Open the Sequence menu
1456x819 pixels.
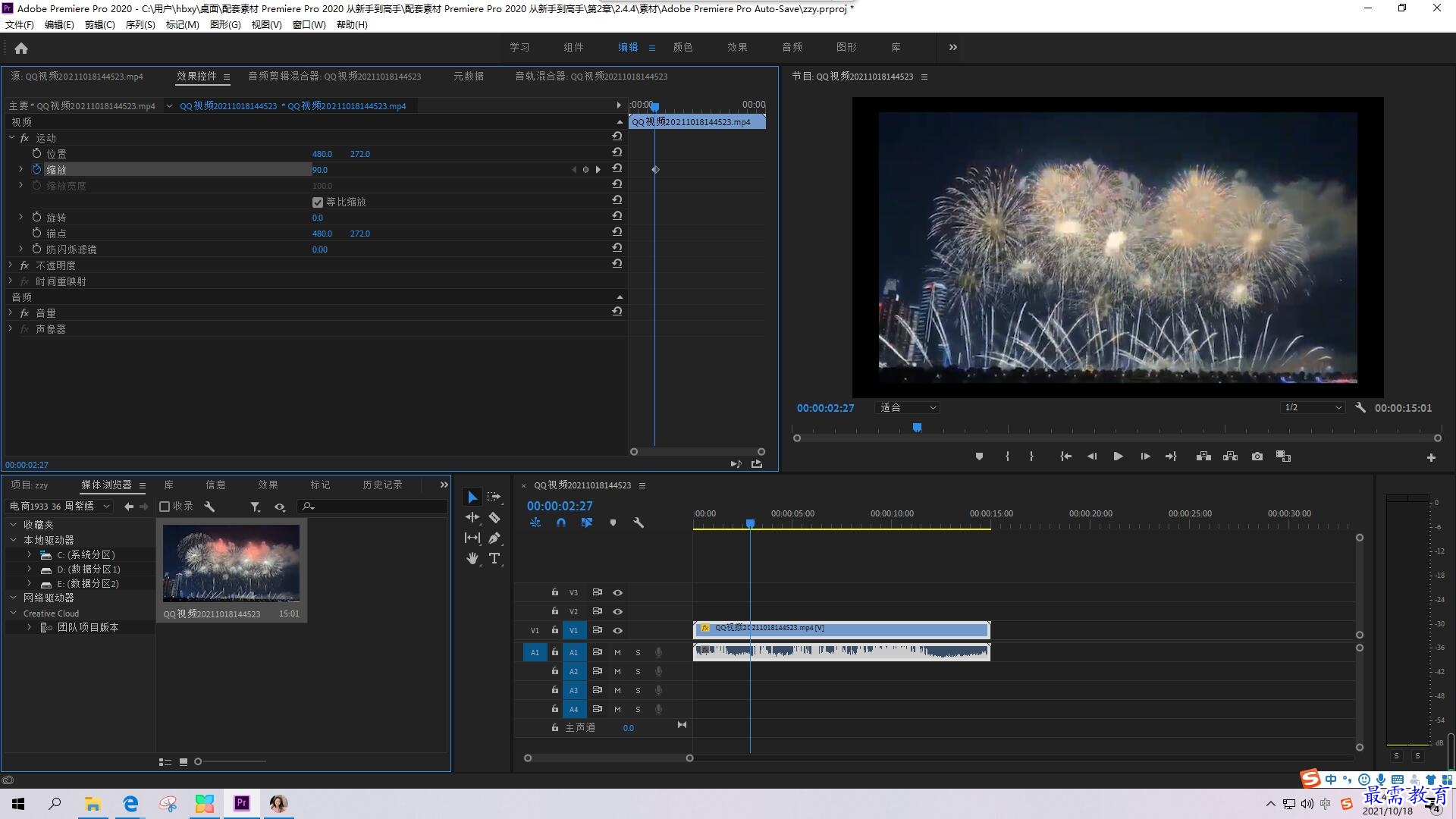(x=140, y=24)
